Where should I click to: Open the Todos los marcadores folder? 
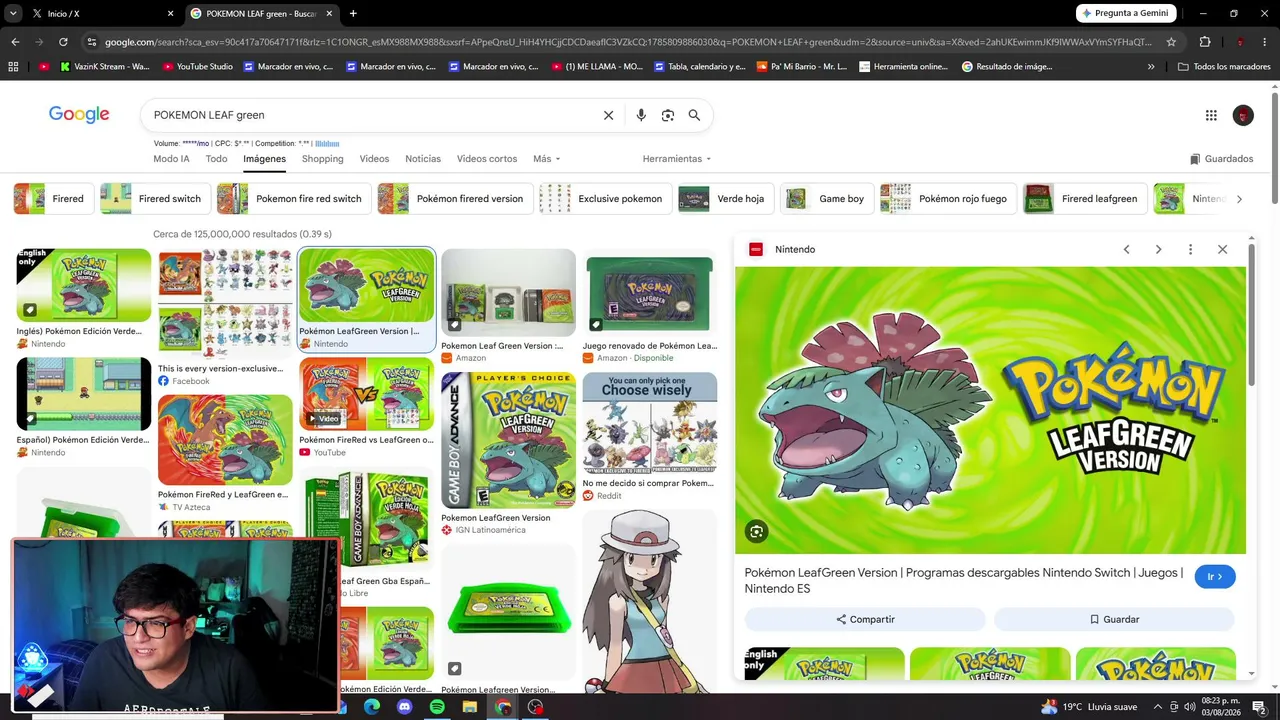1224,67
